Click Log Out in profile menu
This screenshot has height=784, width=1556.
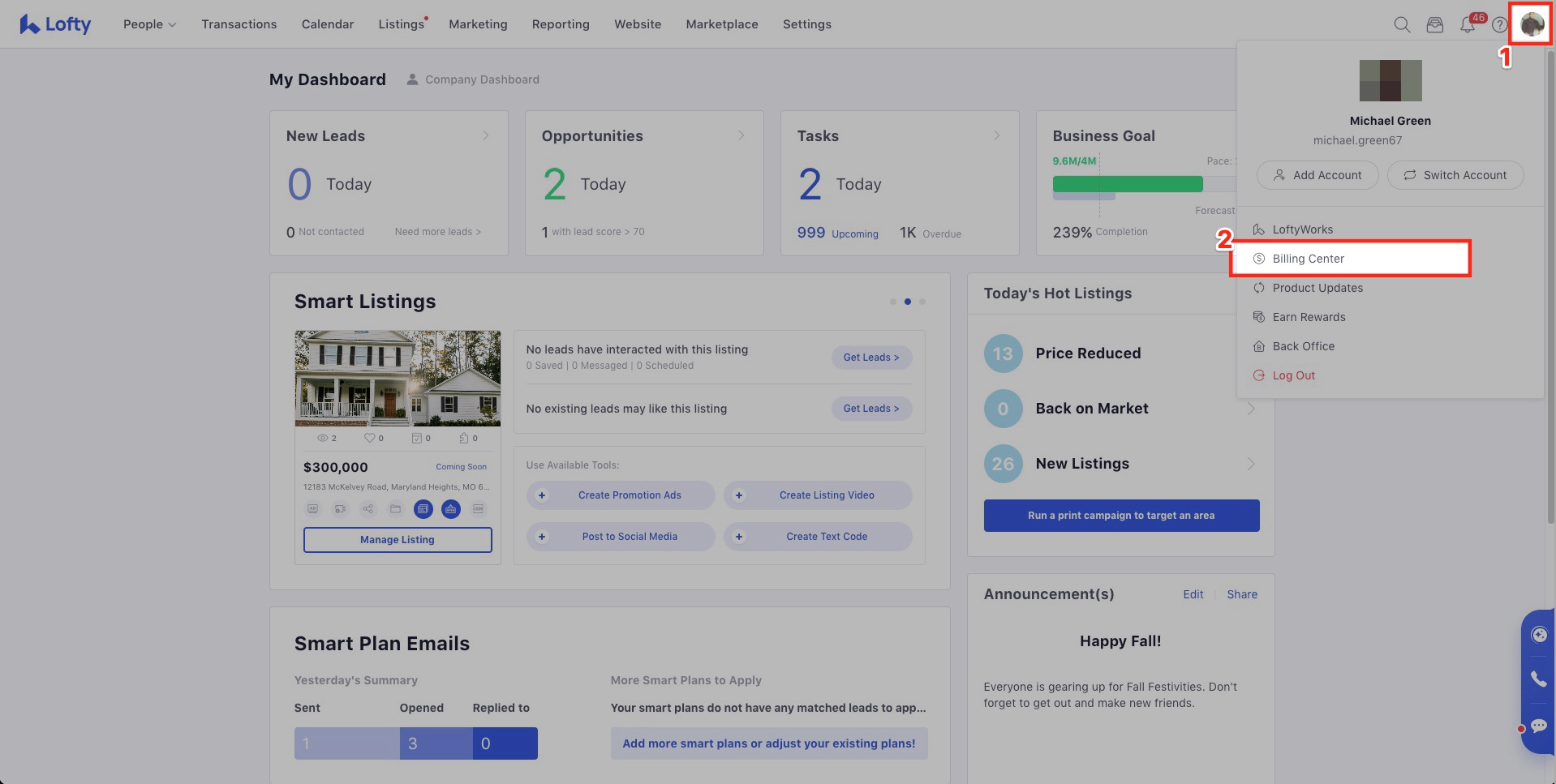pyautogui.click(x=1293, y=375)
